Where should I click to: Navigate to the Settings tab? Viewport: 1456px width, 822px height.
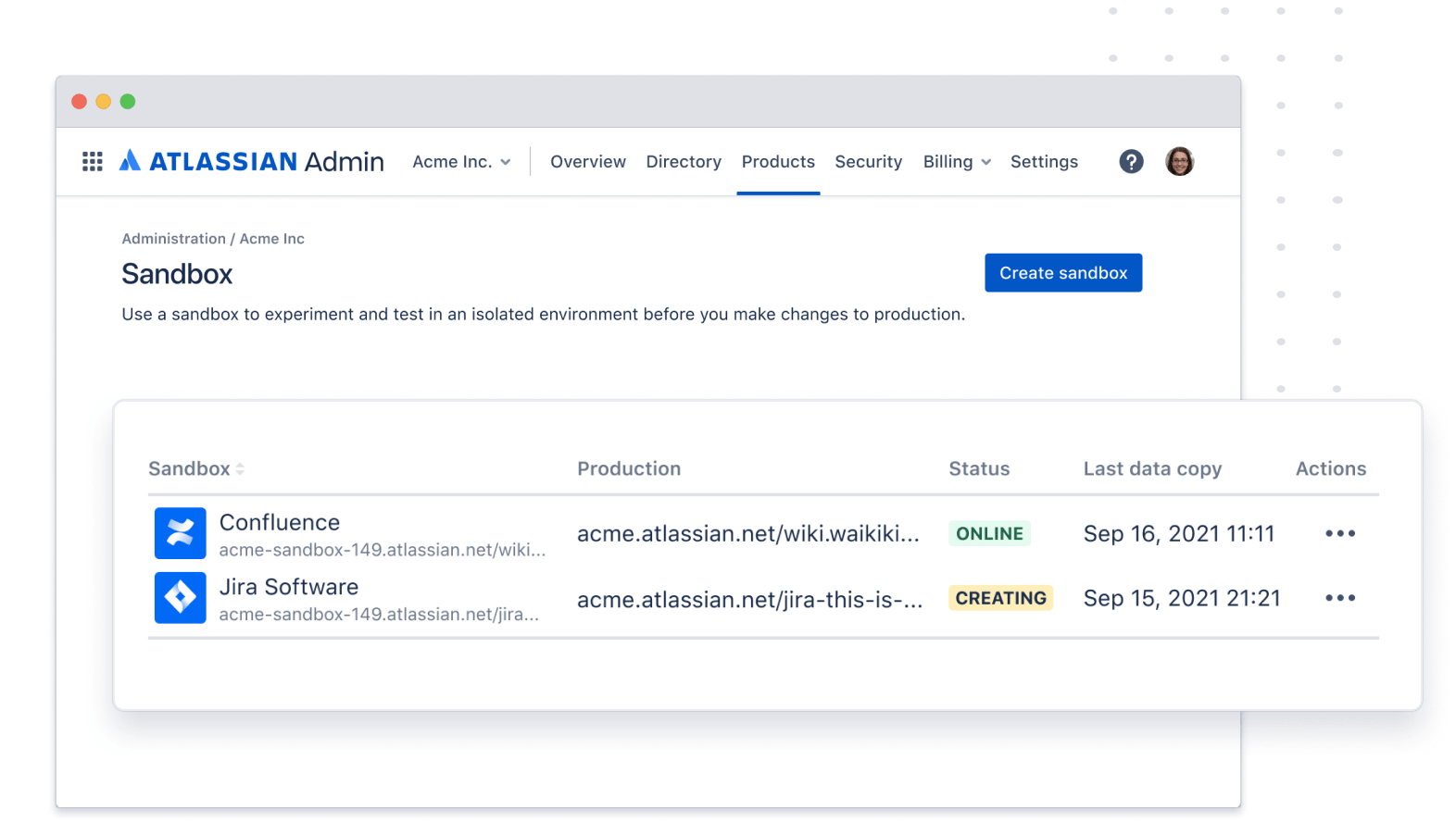tap(1044, 162)
